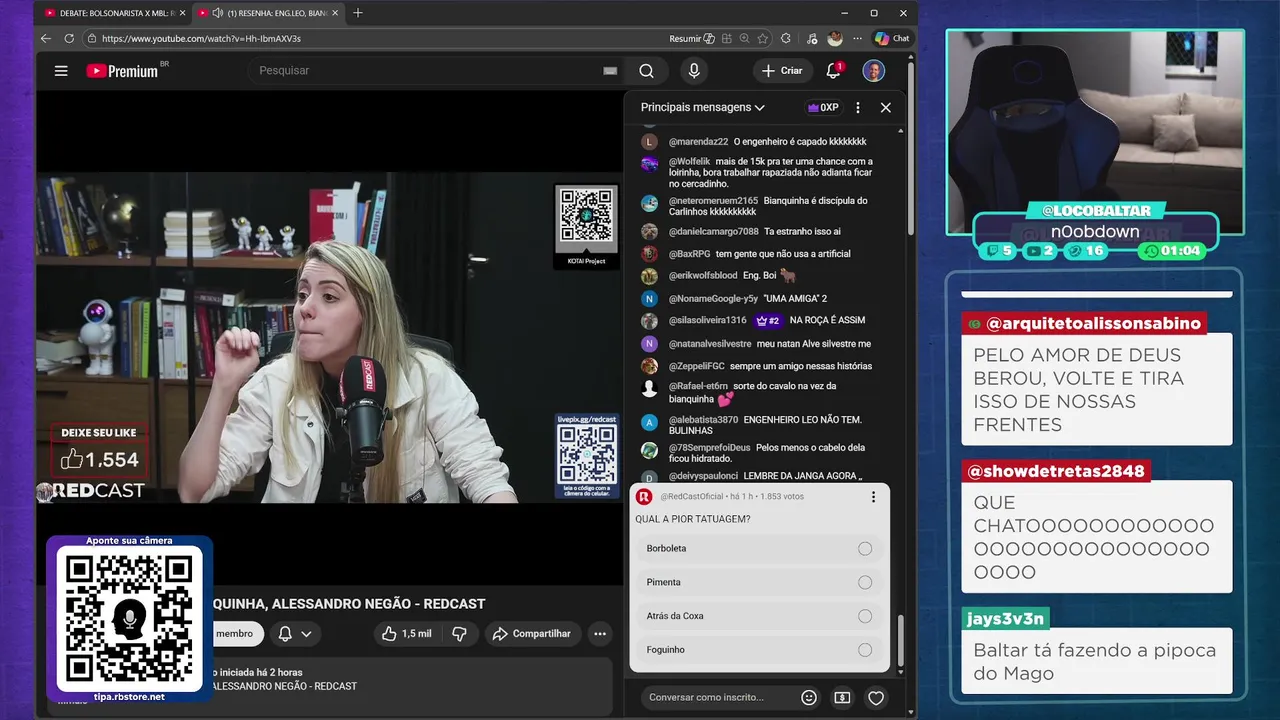The width and height of the screenshot is (1280, 720).
Task: Mute tab via speaker icon on RESENHA tab
Action: point(217,13)
